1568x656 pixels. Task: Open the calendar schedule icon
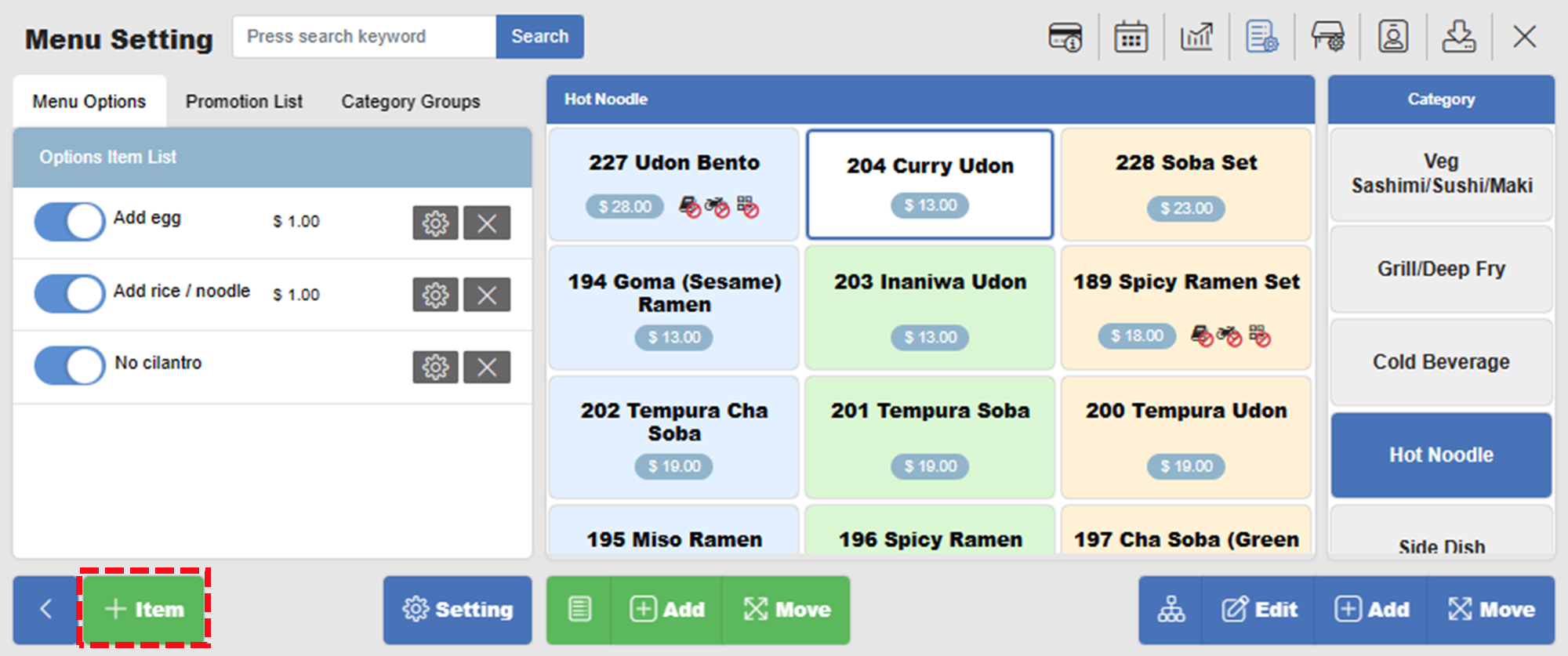[1131, 37]
